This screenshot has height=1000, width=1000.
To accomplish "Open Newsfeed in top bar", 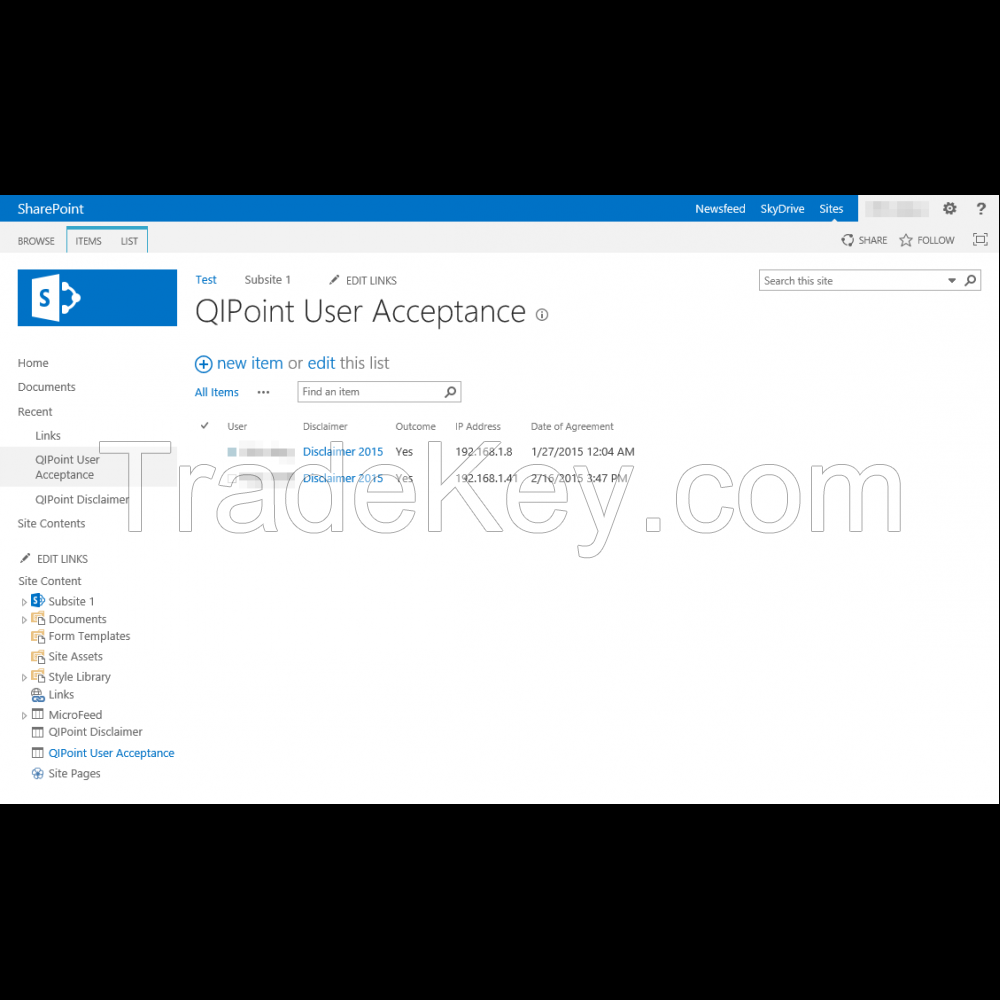I will pos(720,209).
